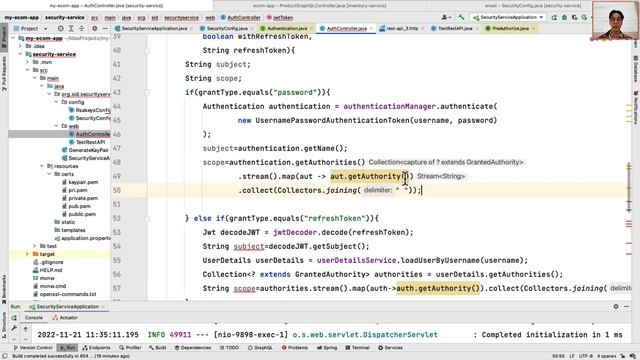The image size is (640, 360).
Task: Open Structure side stripe
Action: point(4,324)
